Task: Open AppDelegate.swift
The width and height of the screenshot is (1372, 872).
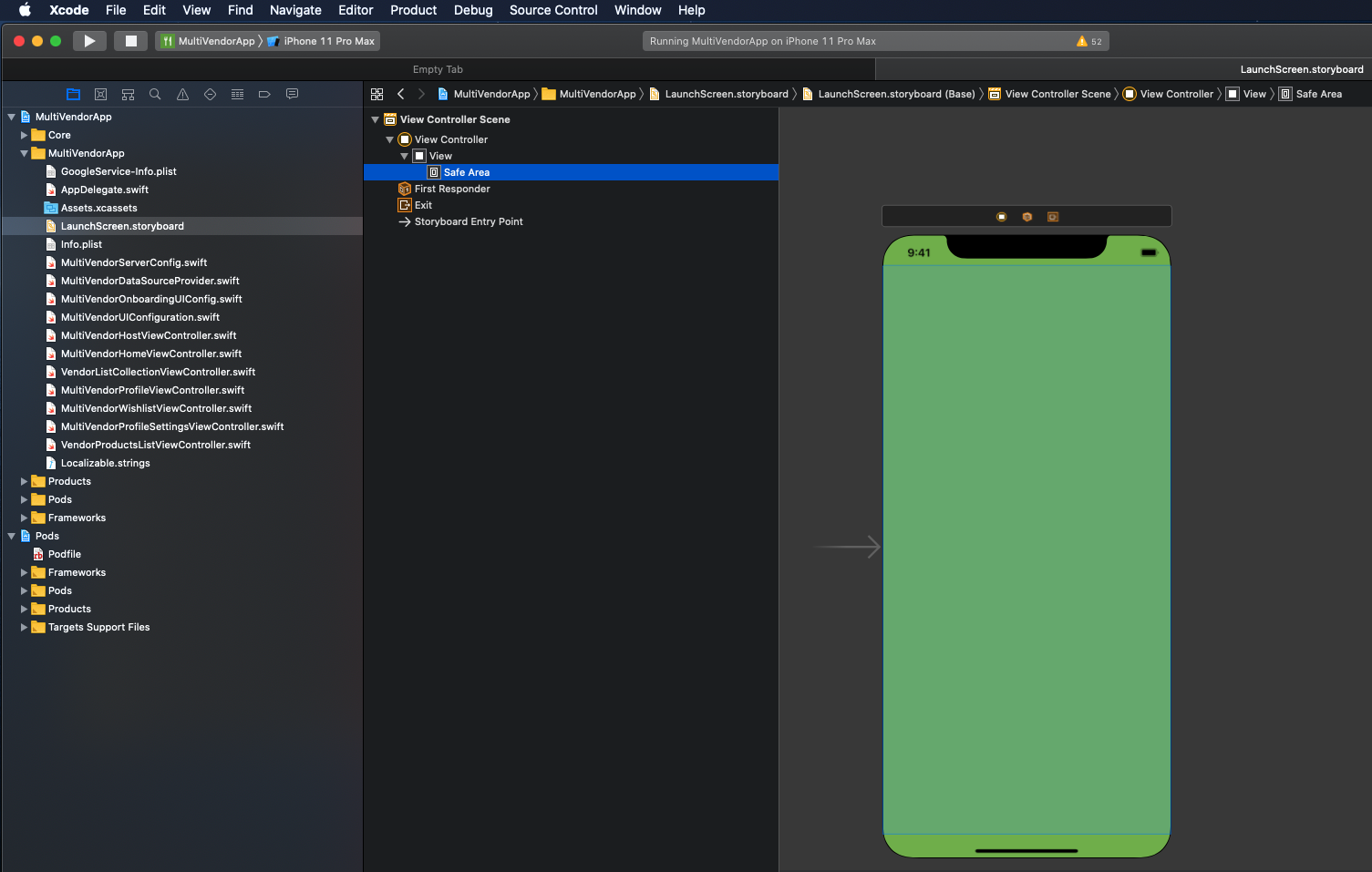Action: click(x=105, y=190)
